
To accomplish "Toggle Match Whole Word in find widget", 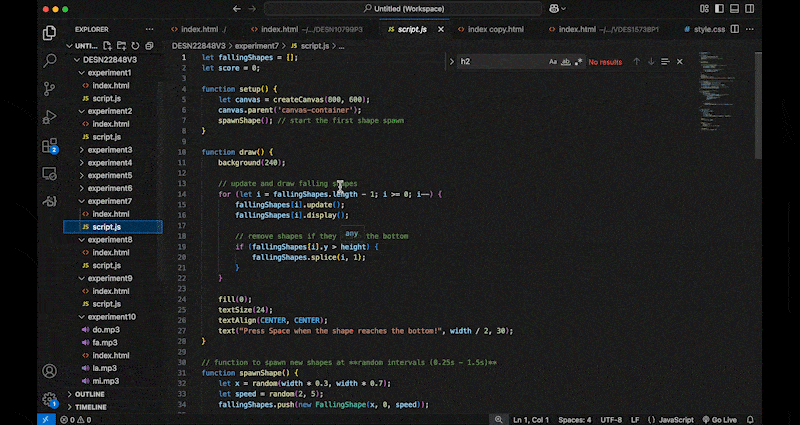I will [x=566, y=62].
